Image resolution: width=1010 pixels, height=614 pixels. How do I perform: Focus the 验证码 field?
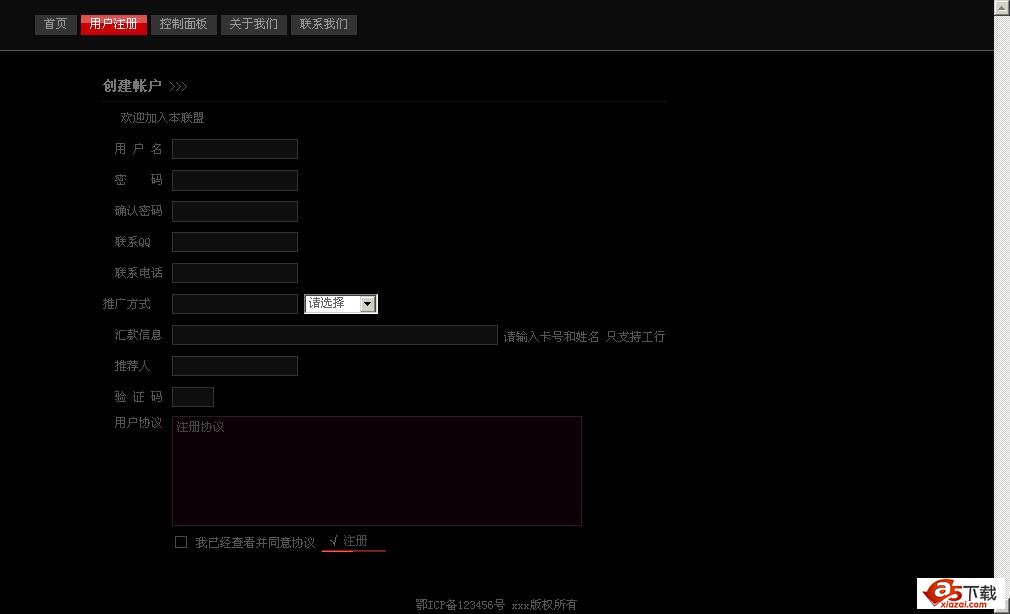pyautogui.click(x=193, y=397)
